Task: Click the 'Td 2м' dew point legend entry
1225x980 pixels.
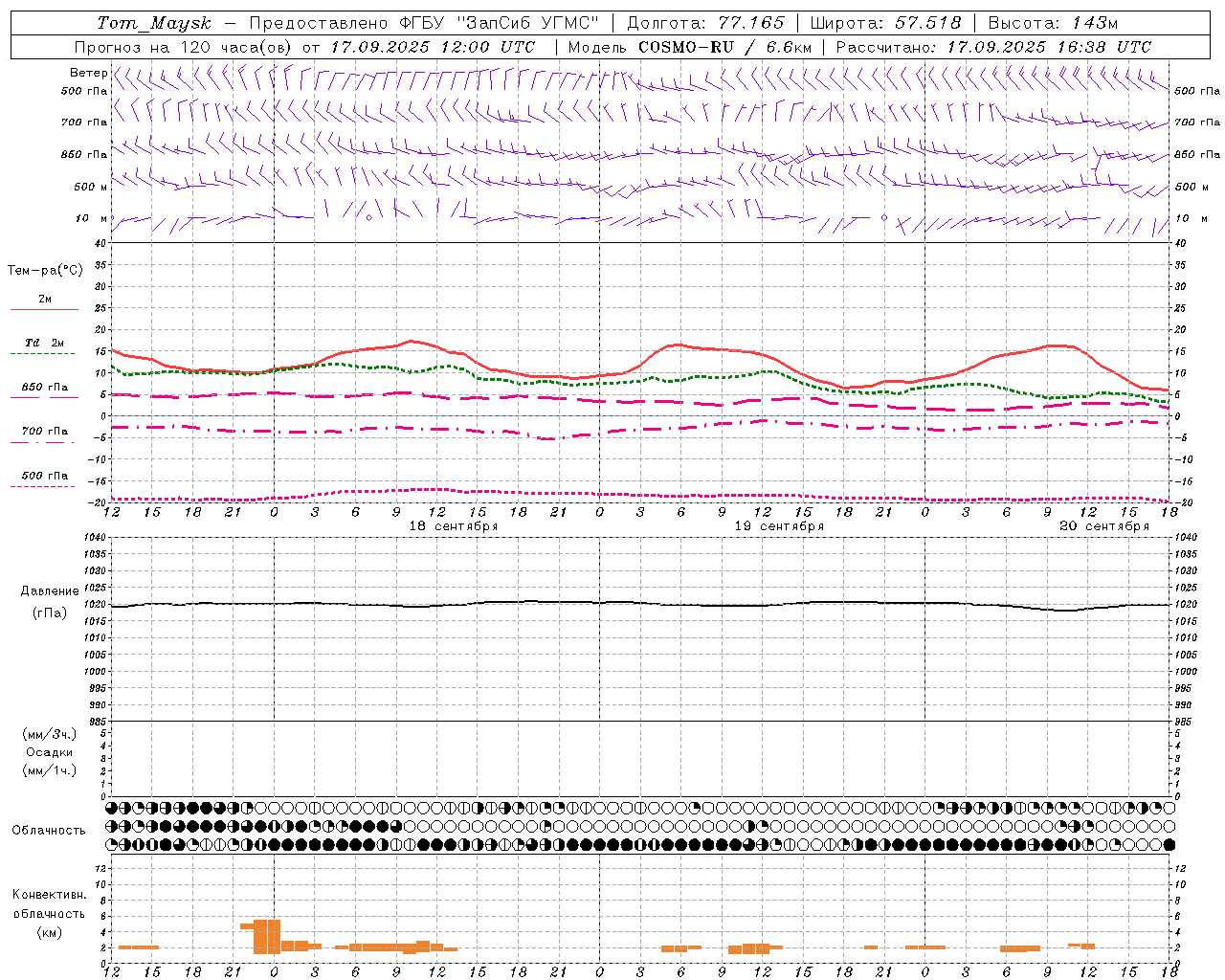Action: (x=45, y=343)
